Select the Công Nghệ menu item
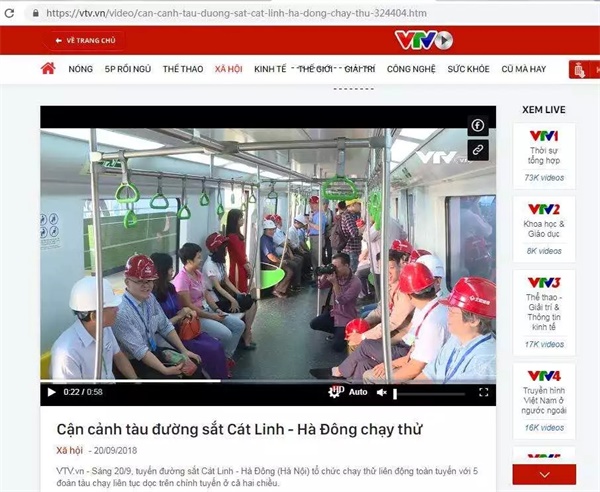Screen dimensions: 600x492 tap(411, 69)
